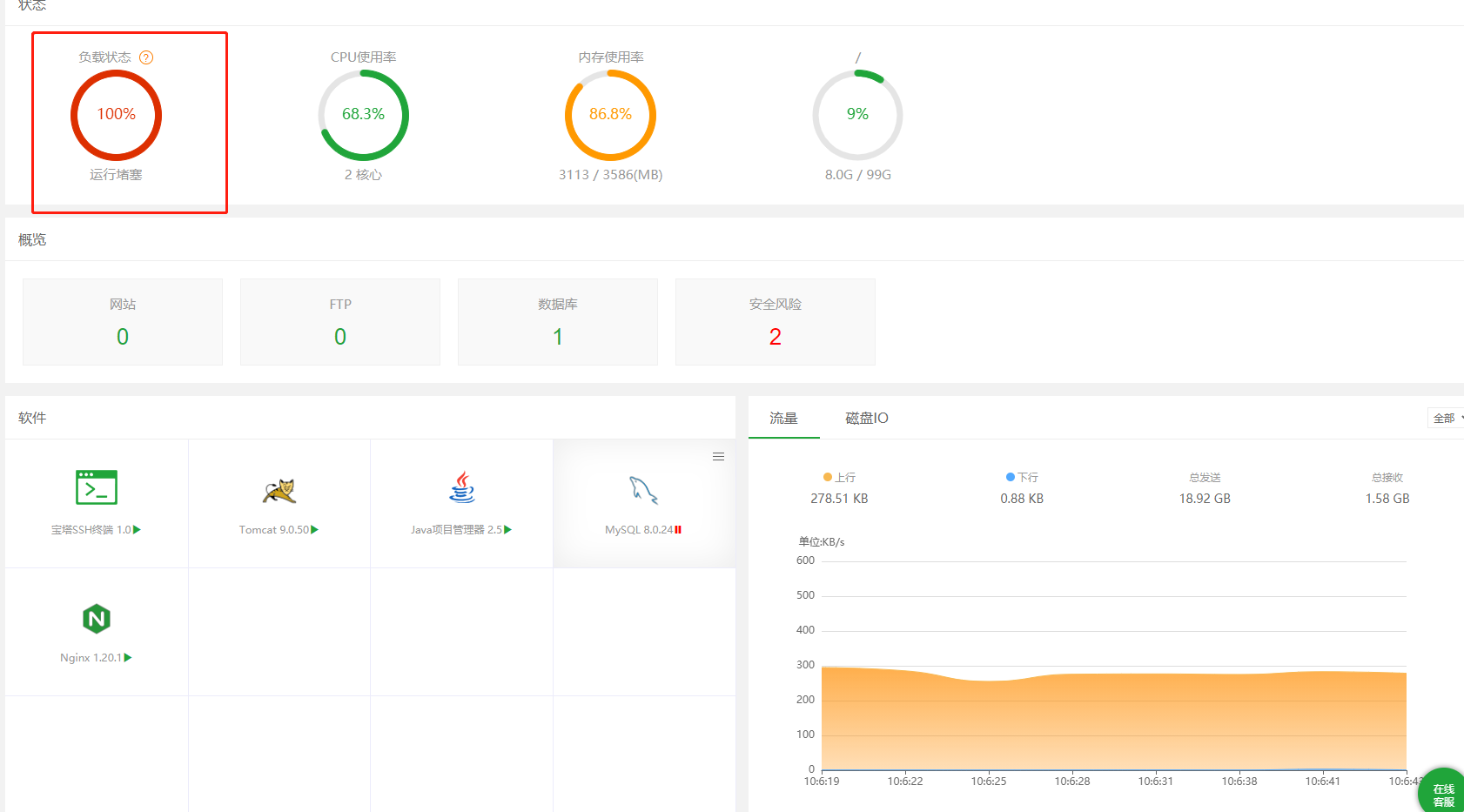Click the green running arrow next to Nginx
The image size is (1464, 812).
click(x=129, y=658)
